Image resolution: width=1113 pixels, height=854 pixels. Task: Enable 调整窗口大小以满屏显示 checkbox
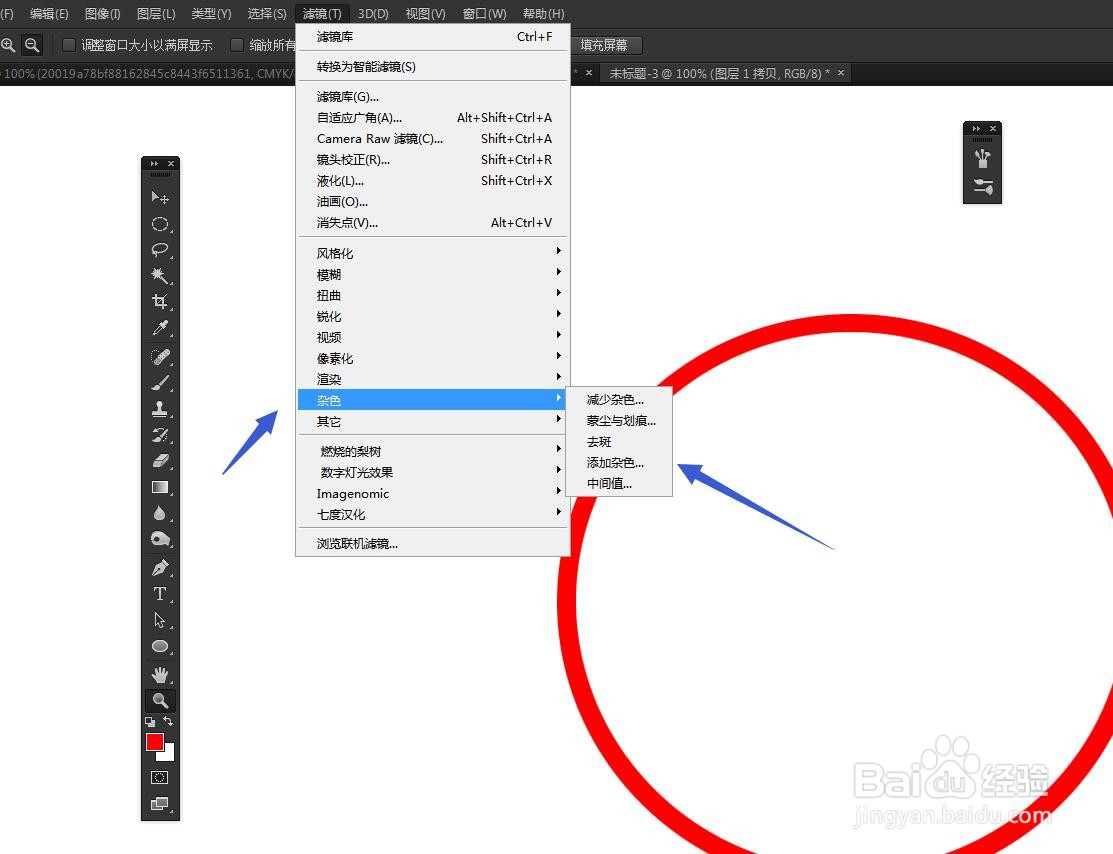[x=69, y=45]
